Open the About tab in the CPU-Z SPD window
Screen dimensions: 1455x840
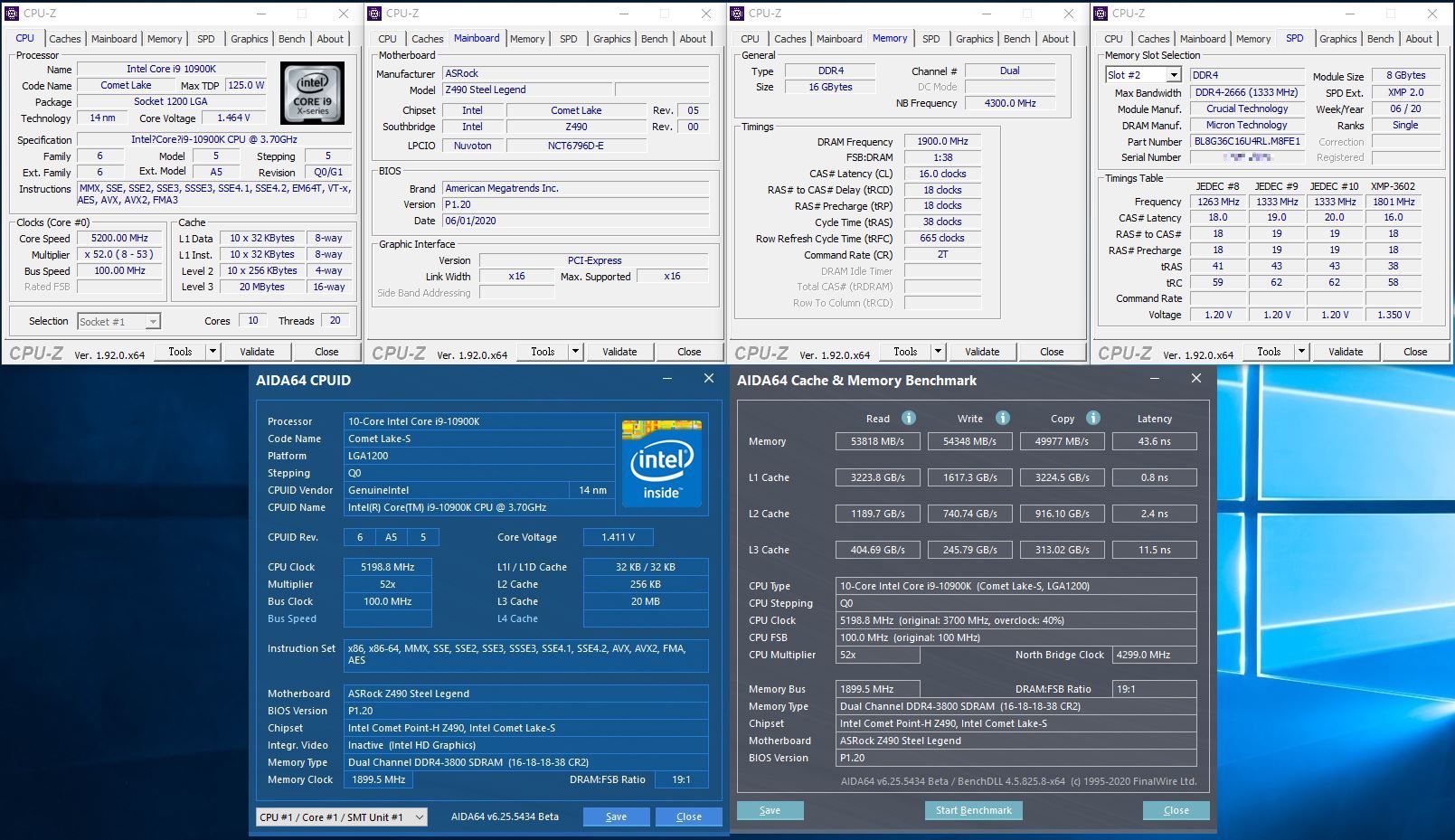click(x=1419, y=39)
